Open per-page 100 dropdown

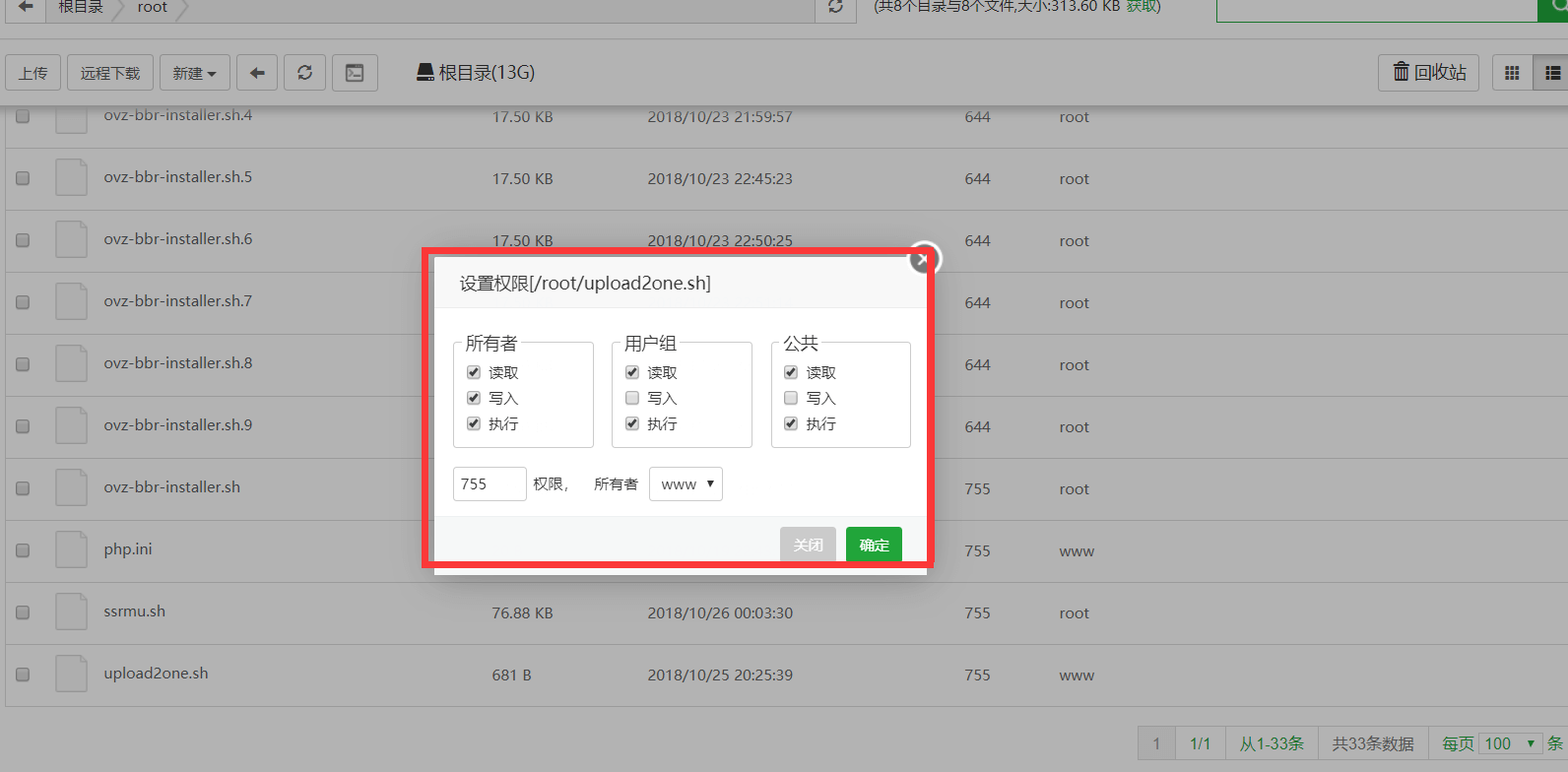point(1510,743)
